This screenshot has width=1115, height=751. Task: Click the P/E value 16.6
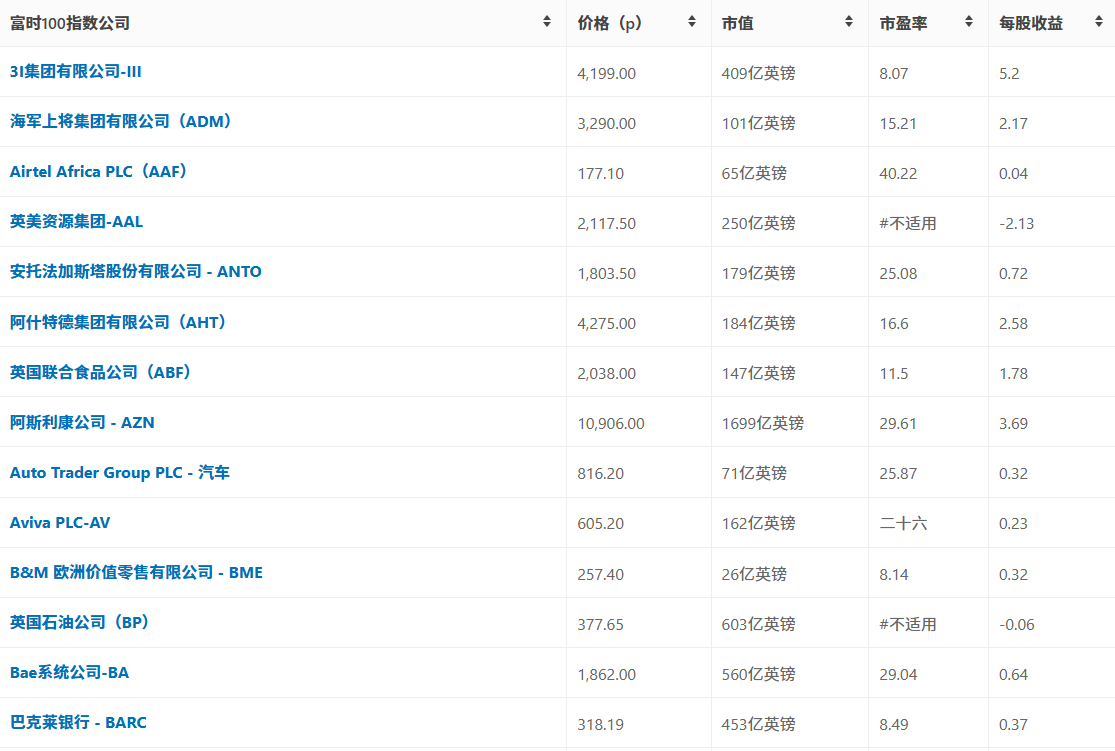(x=894, y=324)
